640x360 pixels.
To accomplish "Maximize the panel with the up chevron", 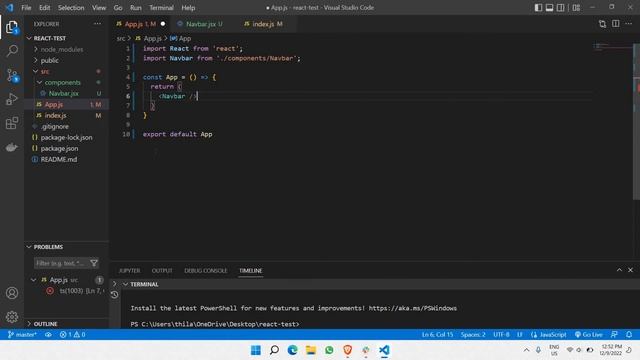I will (x=619, y=270).
